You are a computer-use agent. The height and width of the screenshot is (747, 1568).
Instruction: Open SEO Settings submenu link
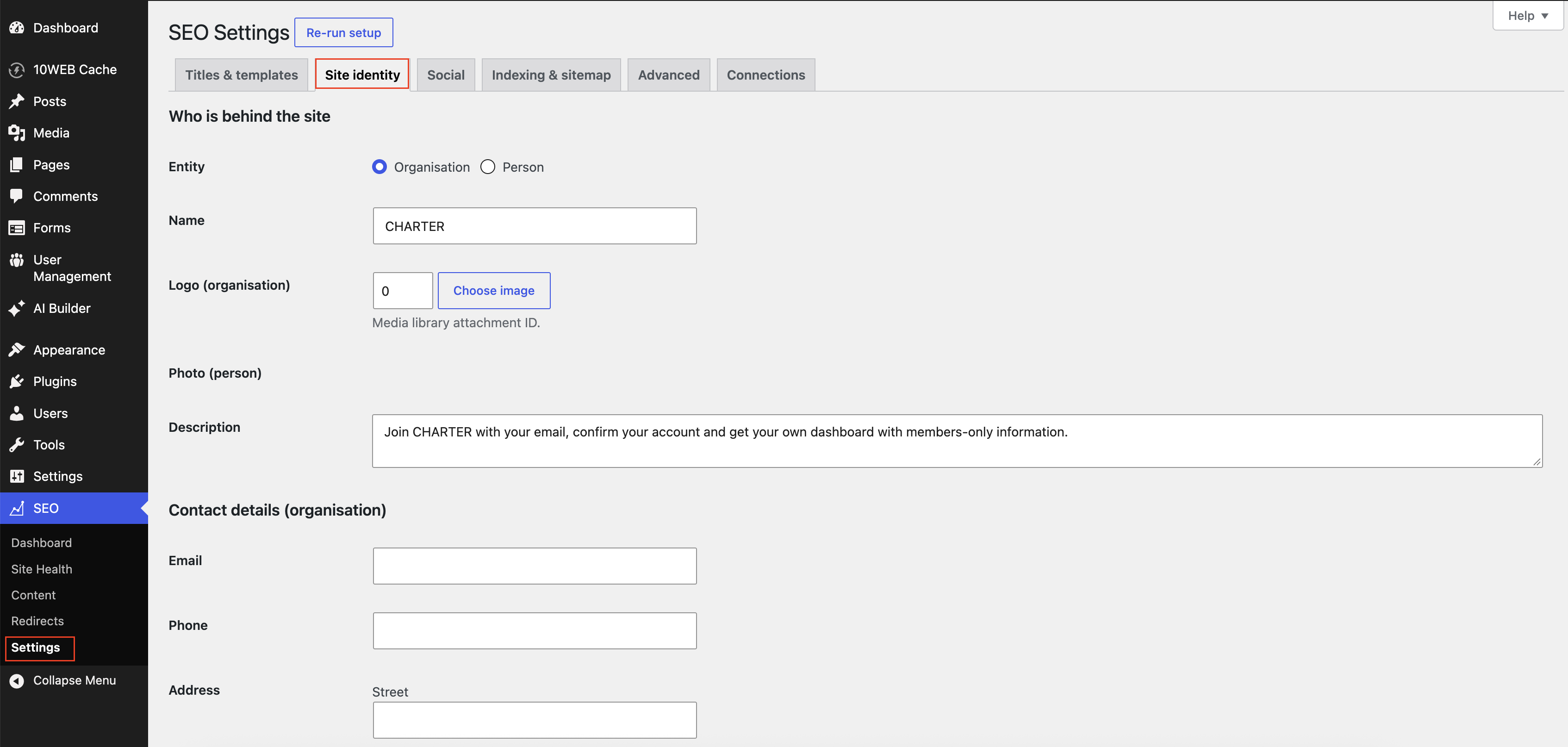(x=35, y=647)
